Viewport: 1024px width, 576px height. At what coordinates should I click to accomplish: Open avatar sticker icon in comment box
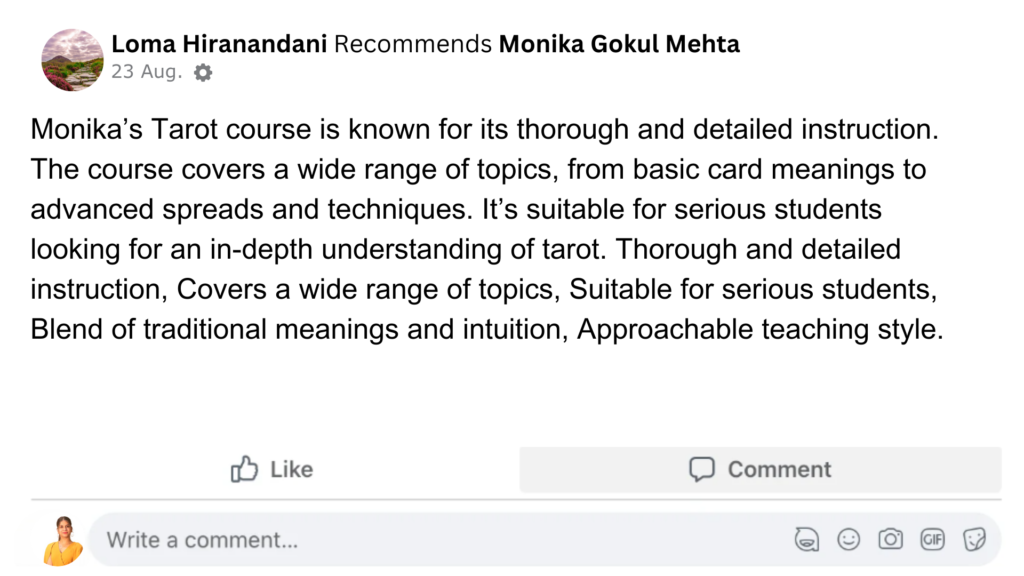point(806,540)
